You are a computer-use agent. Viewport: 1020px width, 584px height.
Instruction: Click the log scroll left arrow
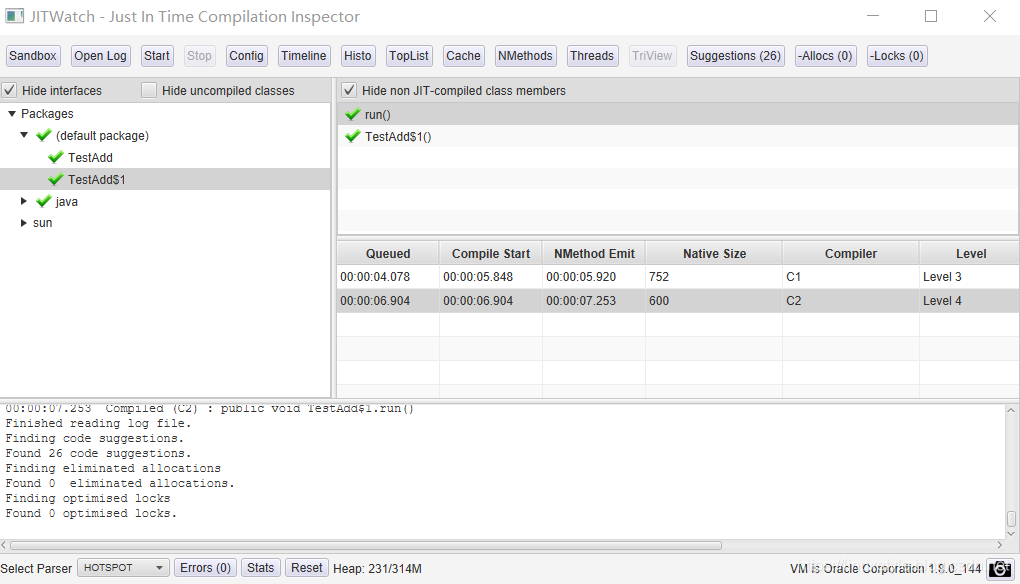[x=4, y=545]
